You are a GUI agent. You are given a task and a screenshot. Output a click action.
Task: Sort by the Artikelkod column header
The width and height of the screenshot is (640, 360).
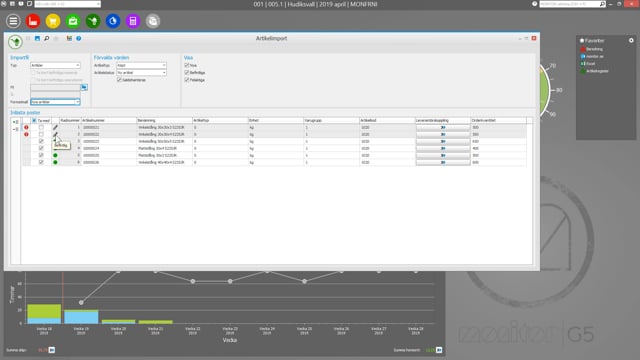tap(387, 120)
